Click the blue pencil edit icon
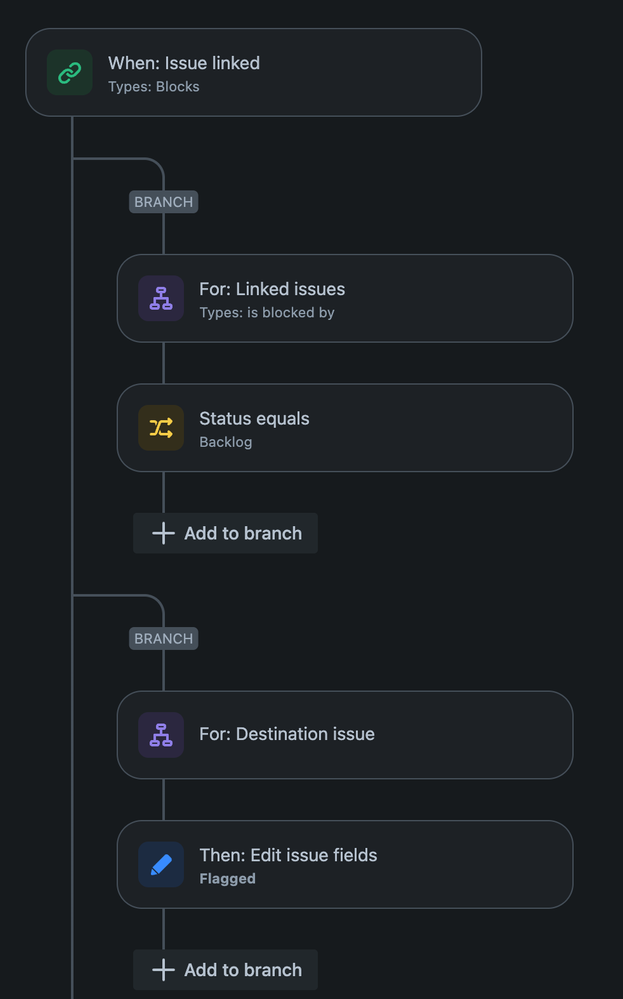Image resolution: width=623 pixels, height=999 pixels. pyautogui.click(x=161, y=865)
